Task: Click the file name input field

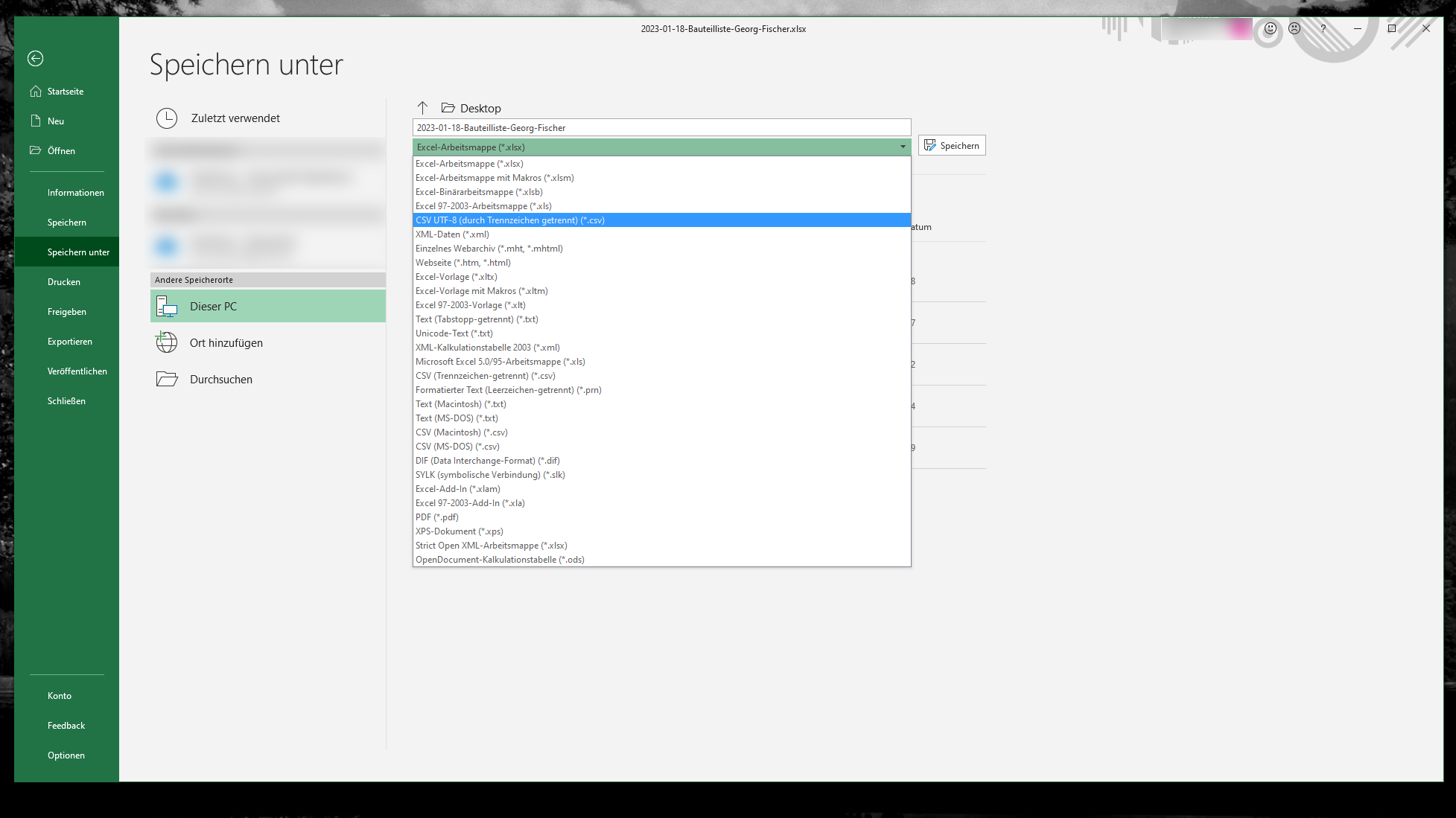Action: click(x=661, y=128)
